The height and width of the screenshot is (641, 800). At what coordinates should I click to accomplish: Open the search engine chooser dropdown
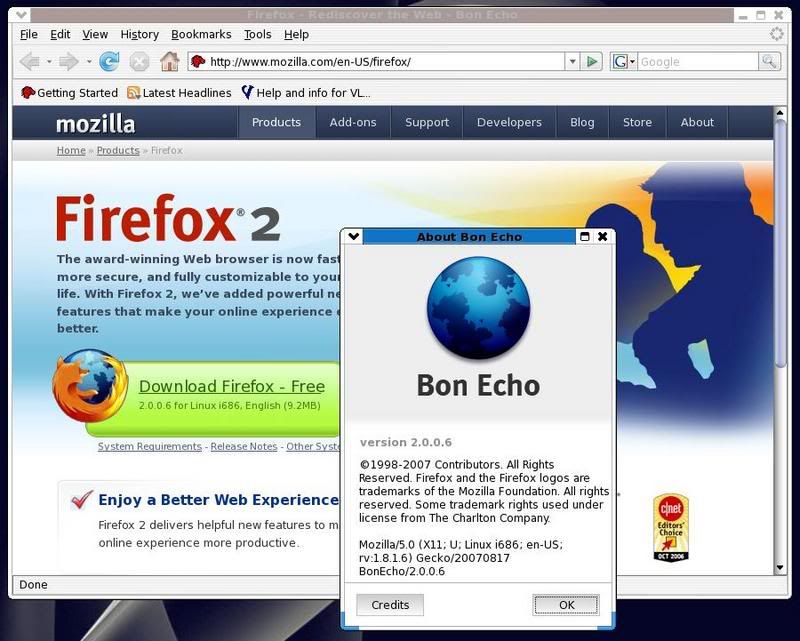click(x=633, y=62)
